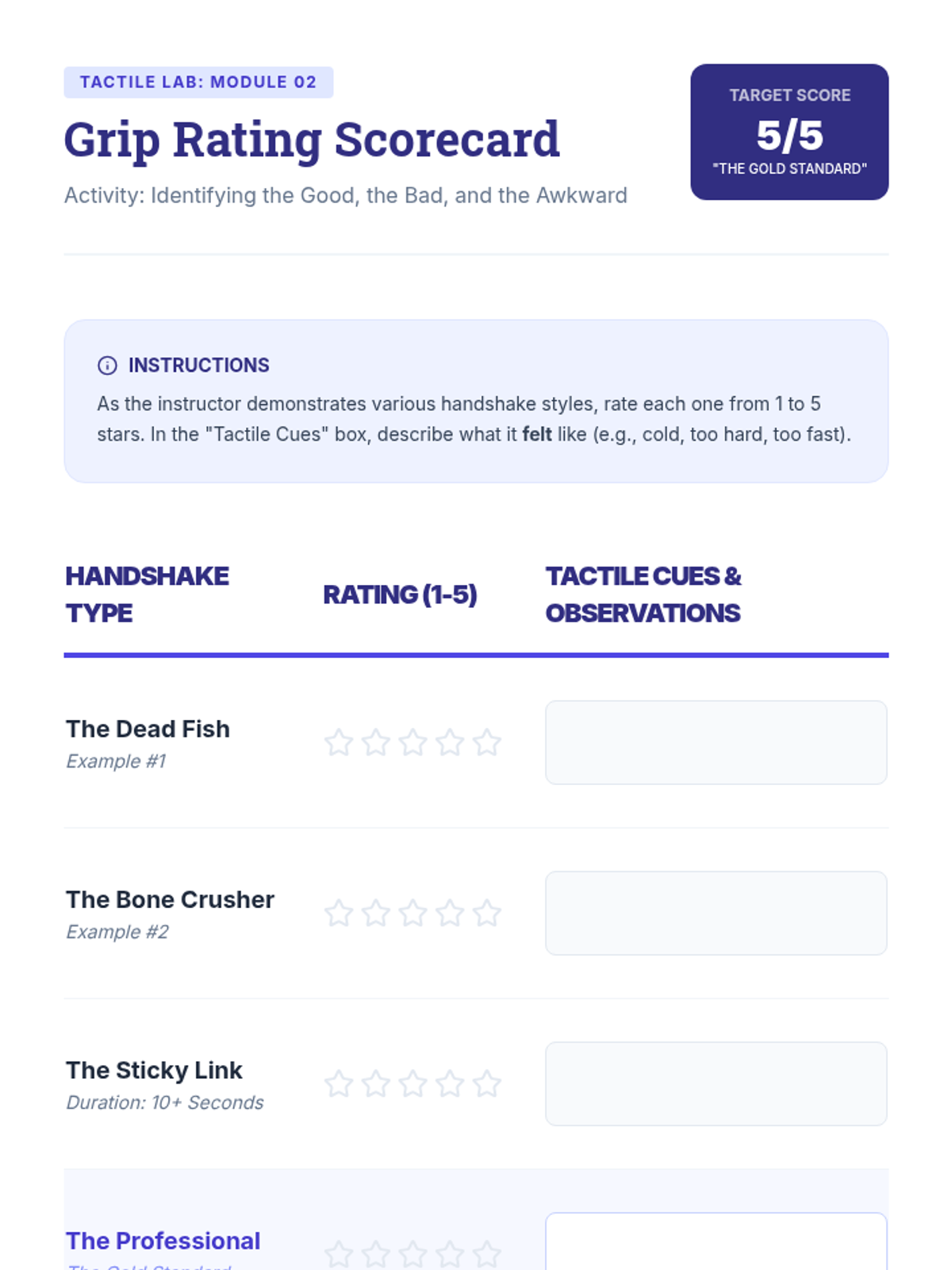Give The Professional second star
This screenshot has width=952, height=1270.
point(376,1255)
